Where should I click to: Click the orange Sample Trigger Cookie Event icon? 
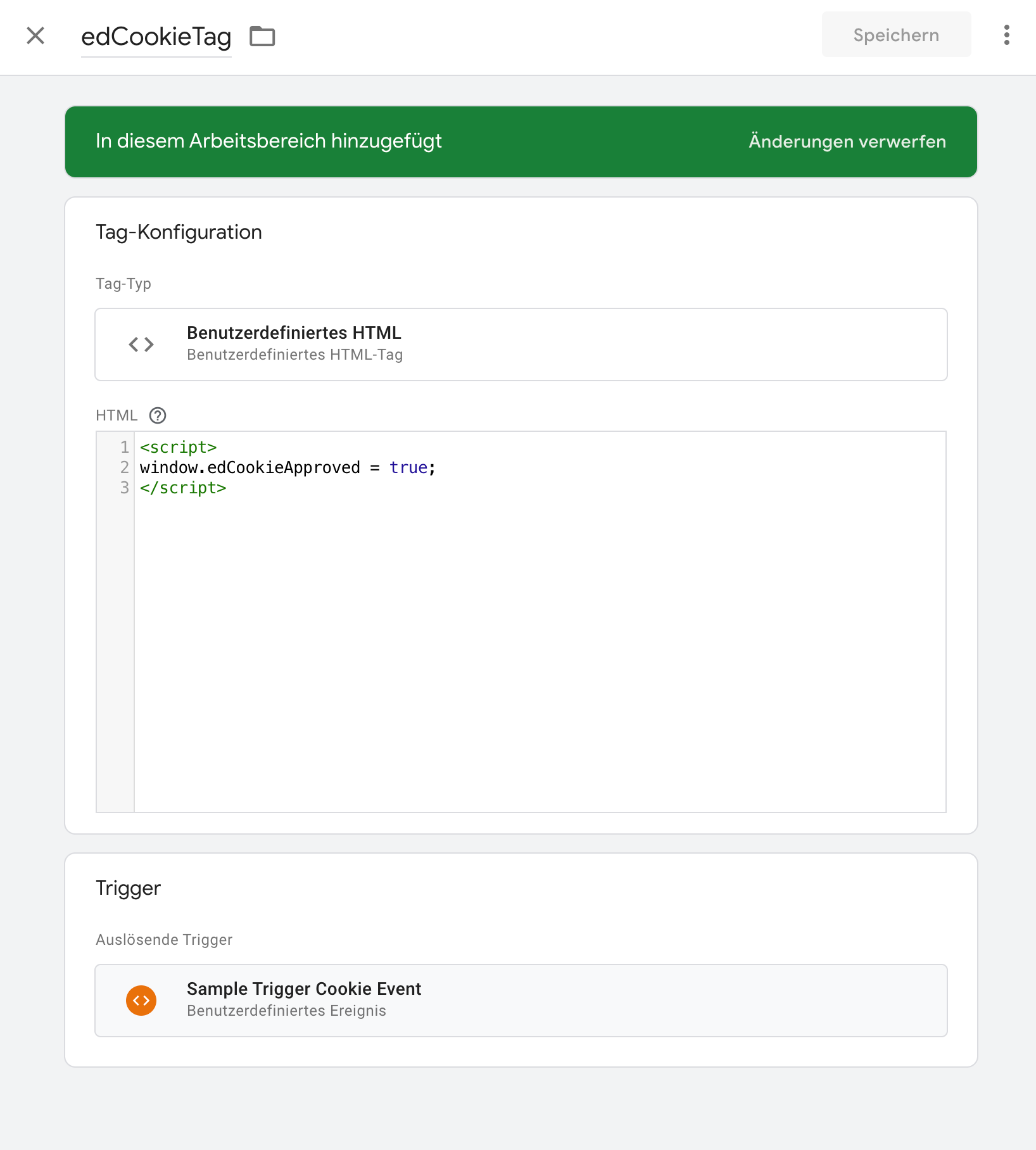coord(141,1001)
